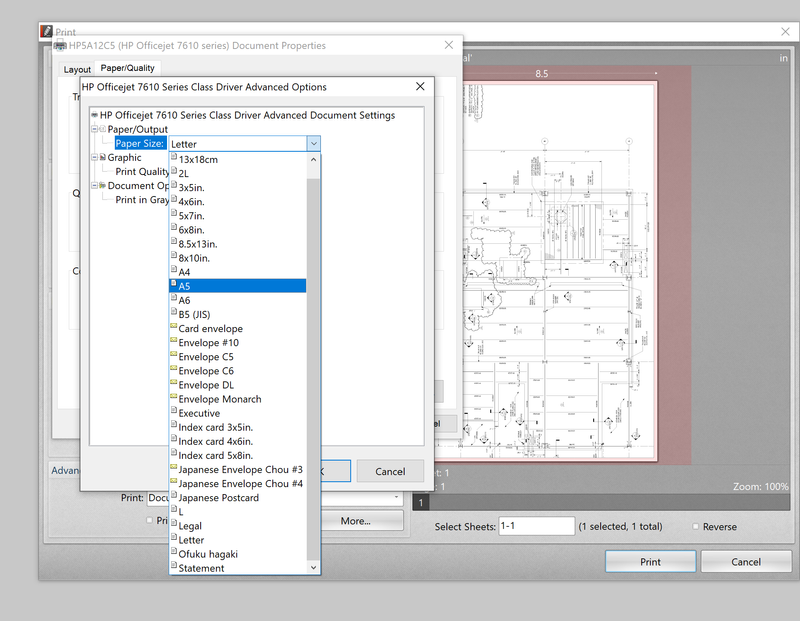
Task: Close the Paper Size dropdown arrow
Action: click(313, 144)
